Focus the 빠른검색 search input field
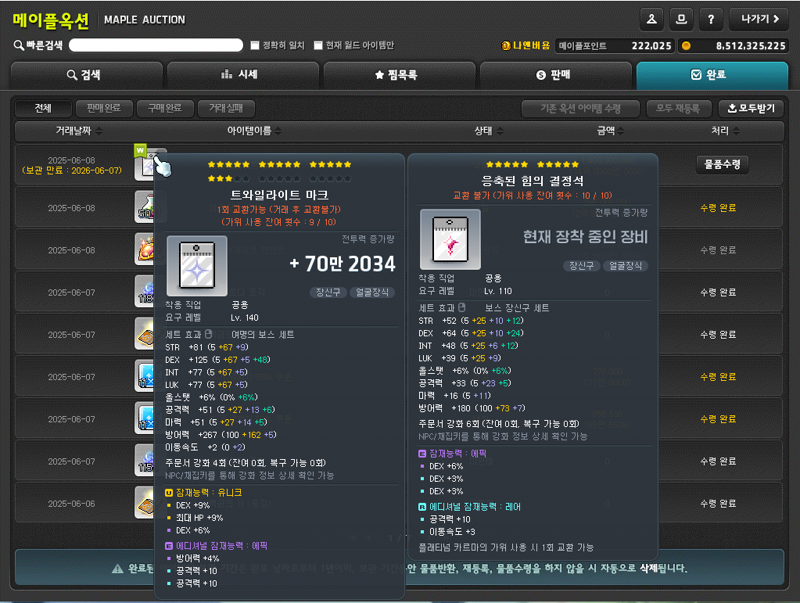The height and width of the screenshot is (603, 800). [x=156, y=45]
